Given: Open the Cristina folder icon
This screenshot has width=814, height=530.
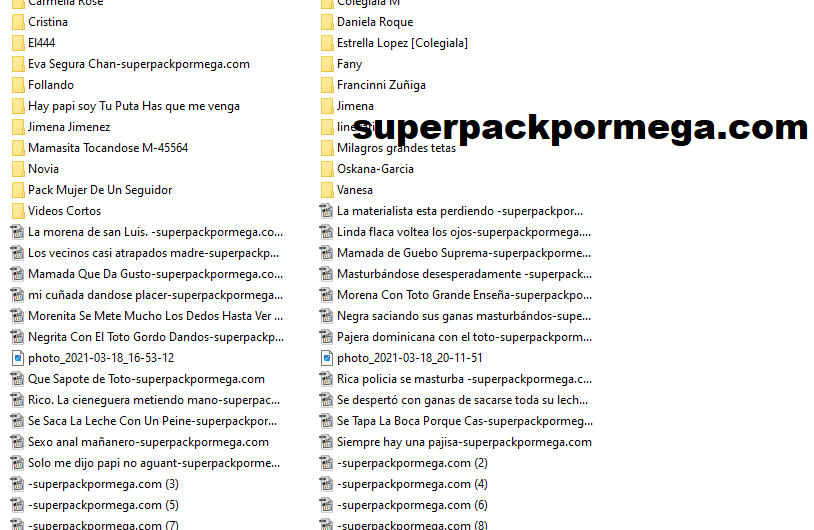Looking at the screenshot, I should pos(18,22).
